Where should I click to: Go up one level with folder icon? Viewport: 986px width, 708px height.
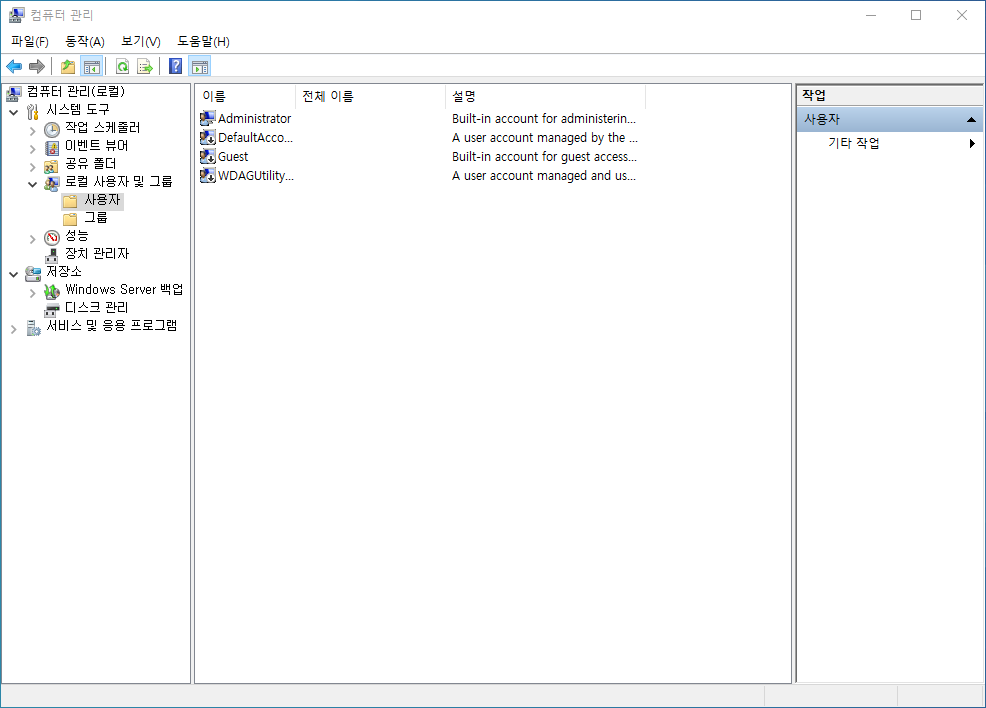point(68,66)
